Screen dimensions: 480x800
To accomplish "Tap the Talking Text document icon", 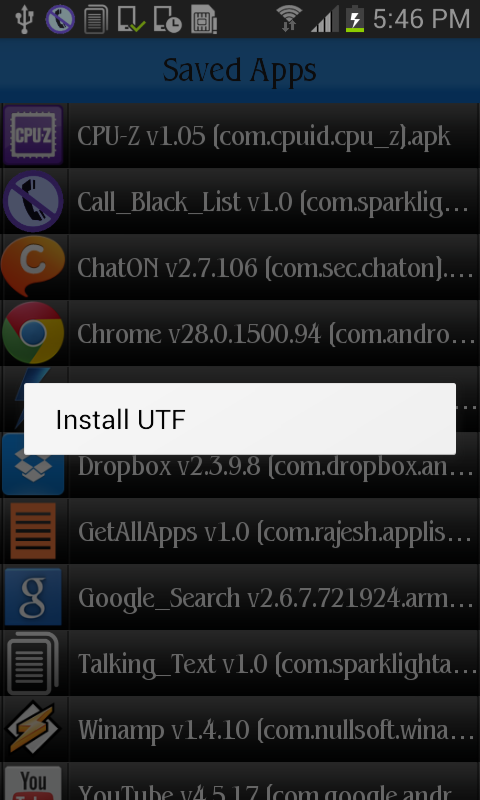I will pyautogui.click(x=33, y=663).
